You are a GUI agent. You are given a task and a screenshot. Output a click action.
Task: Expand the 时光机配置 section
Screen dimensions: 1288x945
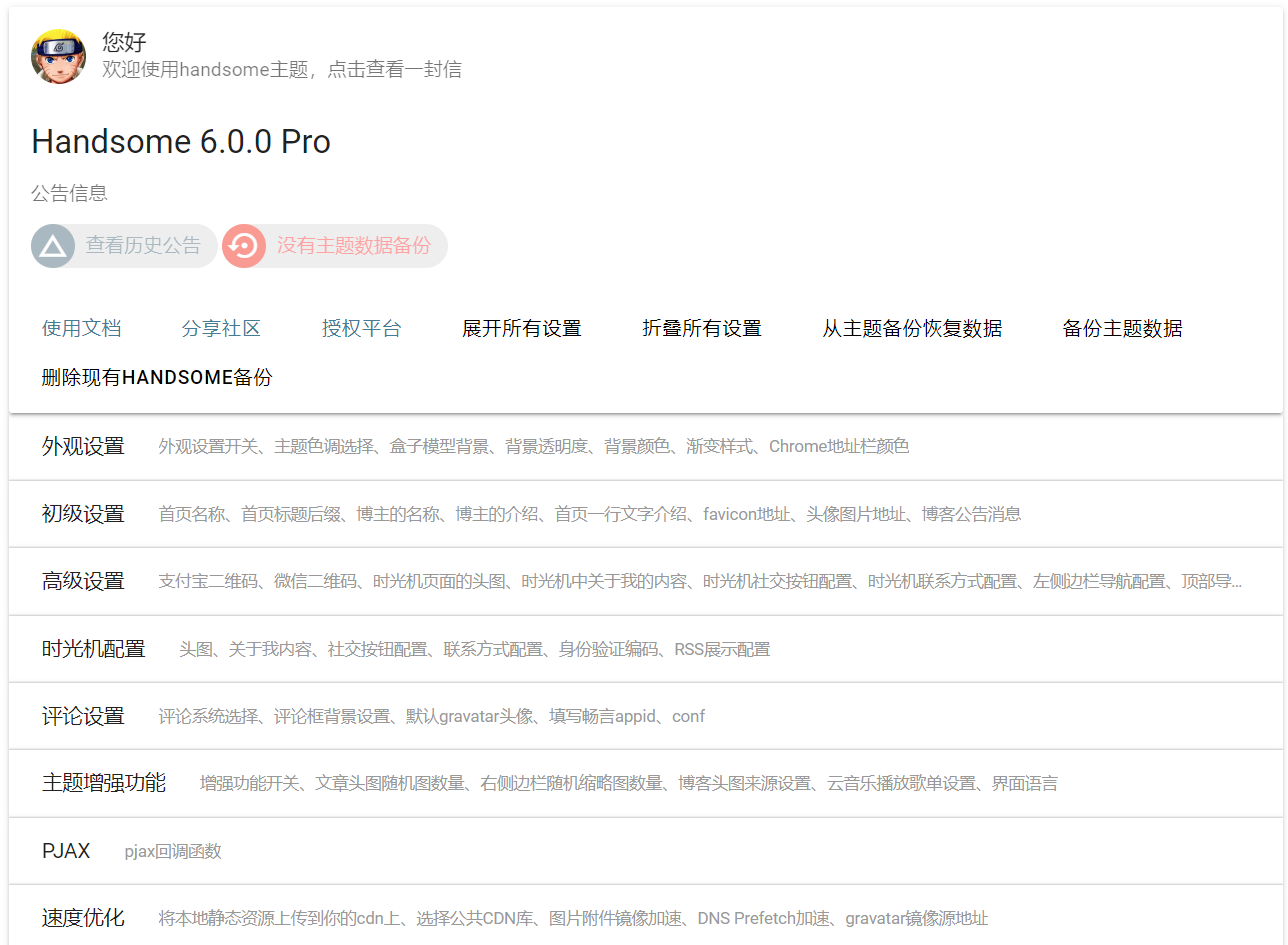(645, 649)
